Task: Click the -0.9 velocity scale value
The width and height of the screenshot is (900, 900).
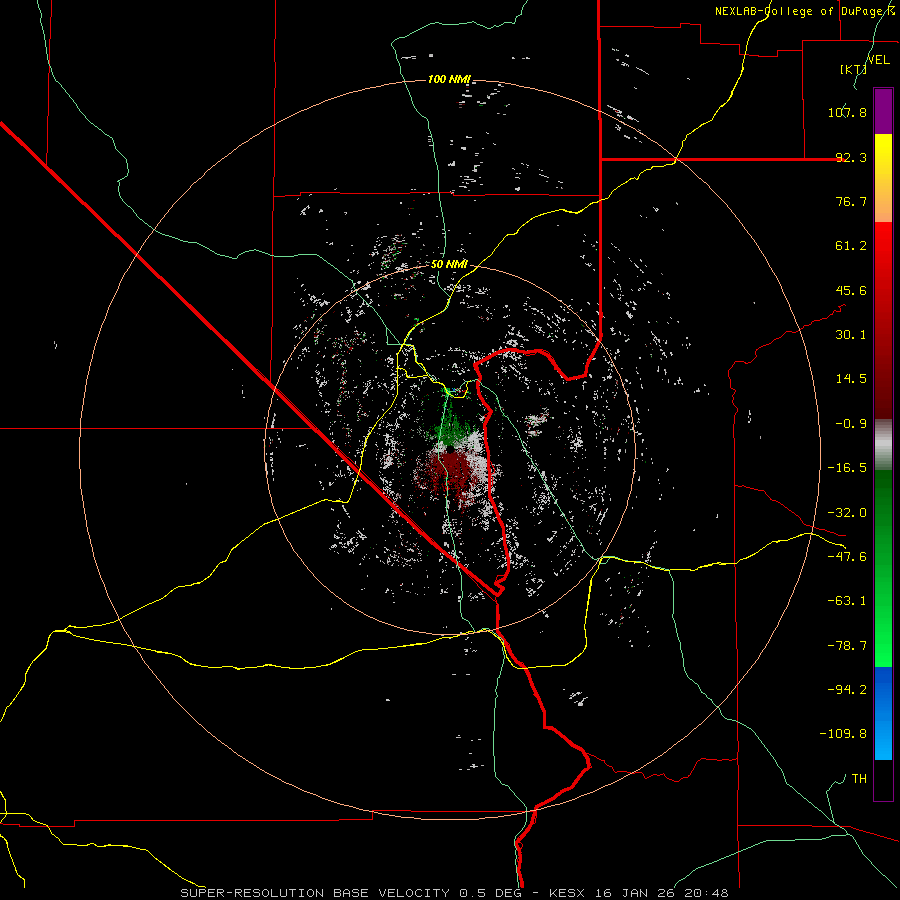Action: coord(851,424)
